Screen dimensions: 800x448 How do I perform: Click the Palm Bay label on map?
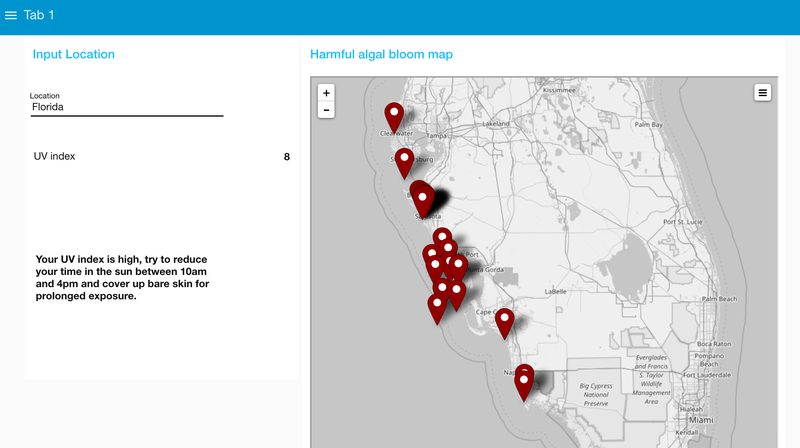pos(648,125)
